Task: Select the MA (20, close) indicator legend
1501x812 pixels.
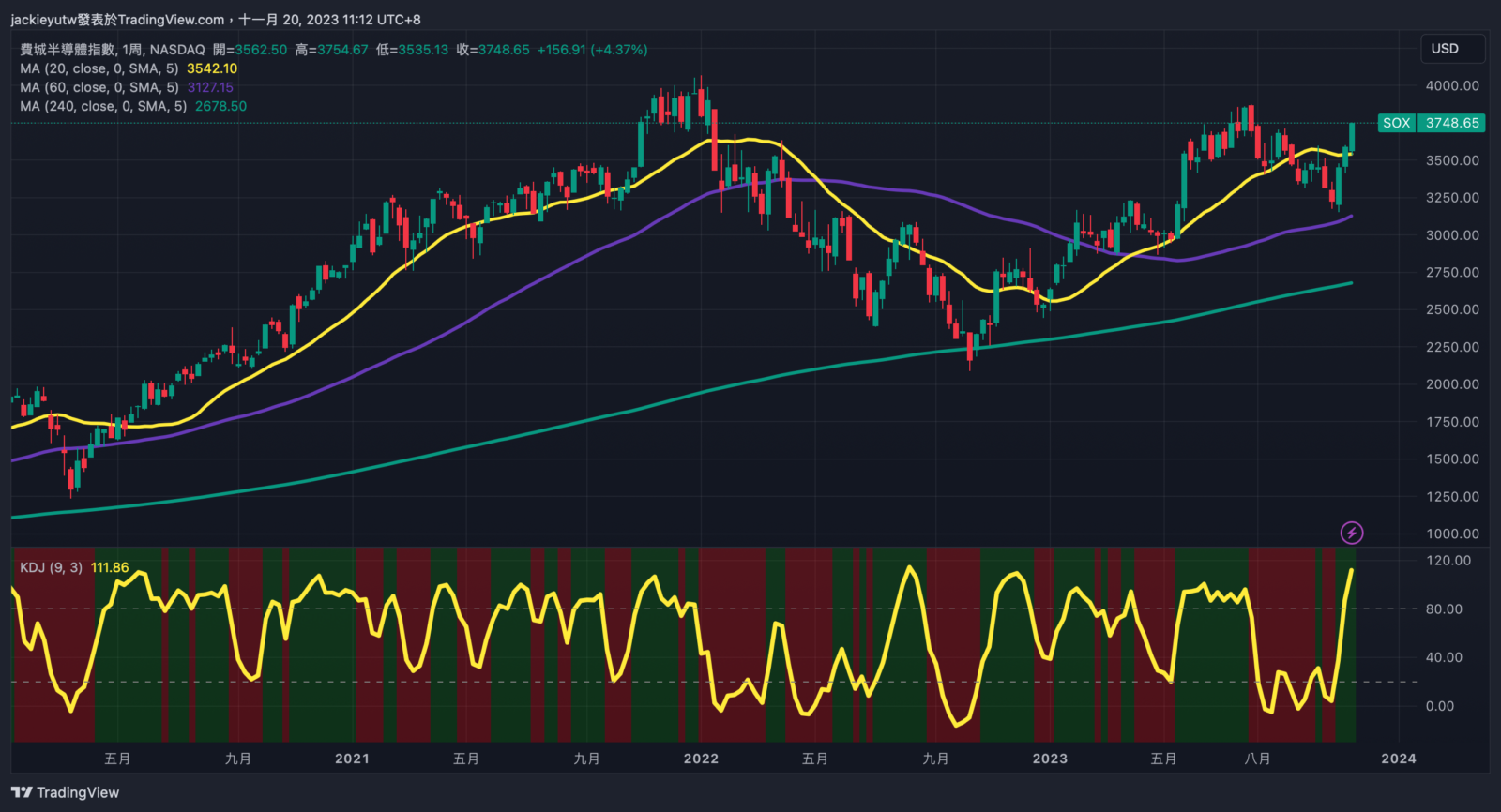Action: click(99, 68)
